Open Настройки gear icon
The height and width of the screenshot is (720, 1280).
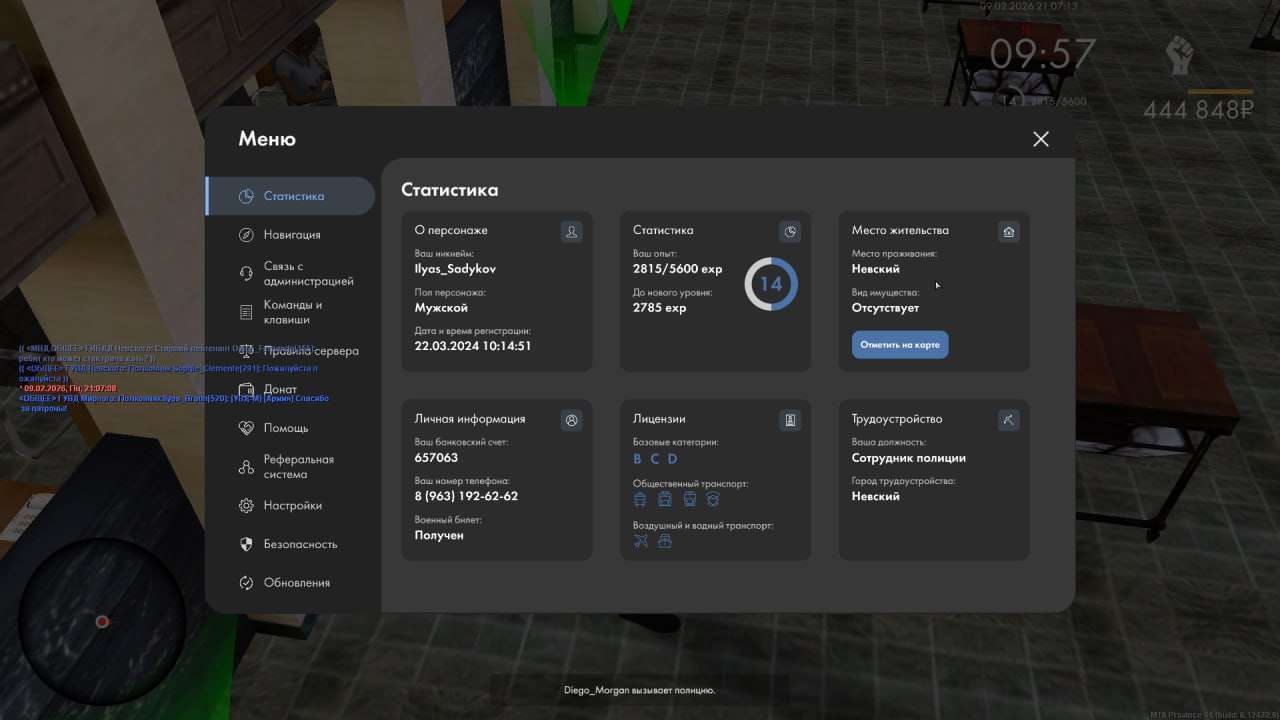coord(246,506)
